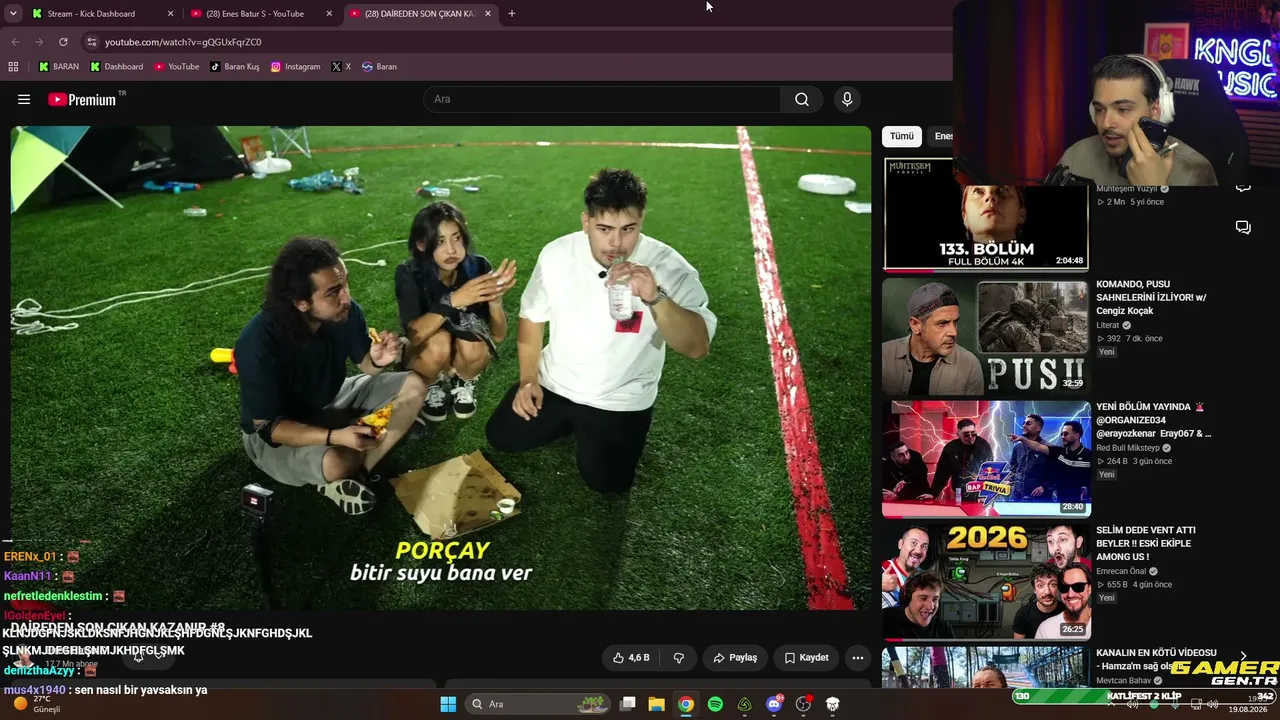Dislike the video with thumbs-down
1280x720 pixels.
[x=679, y=658]
